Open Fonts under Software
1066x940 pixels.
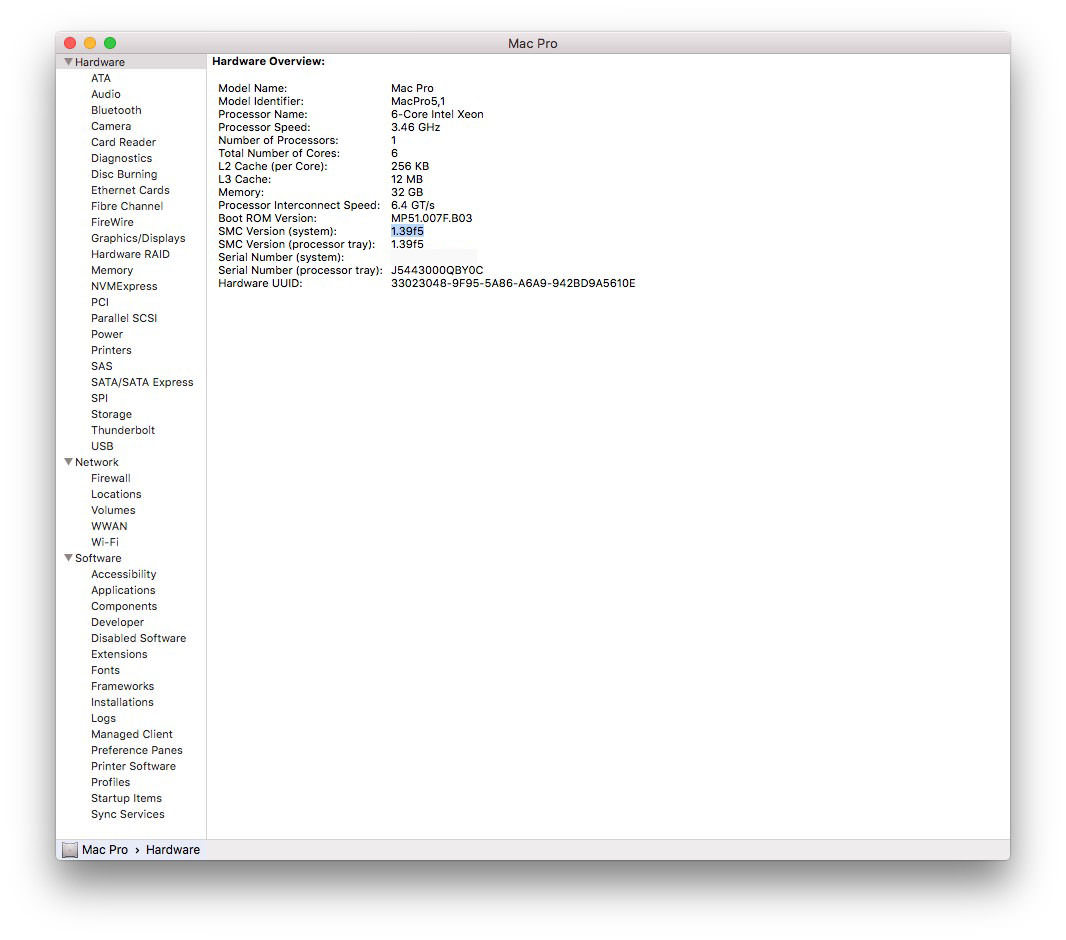coord(105,670)
